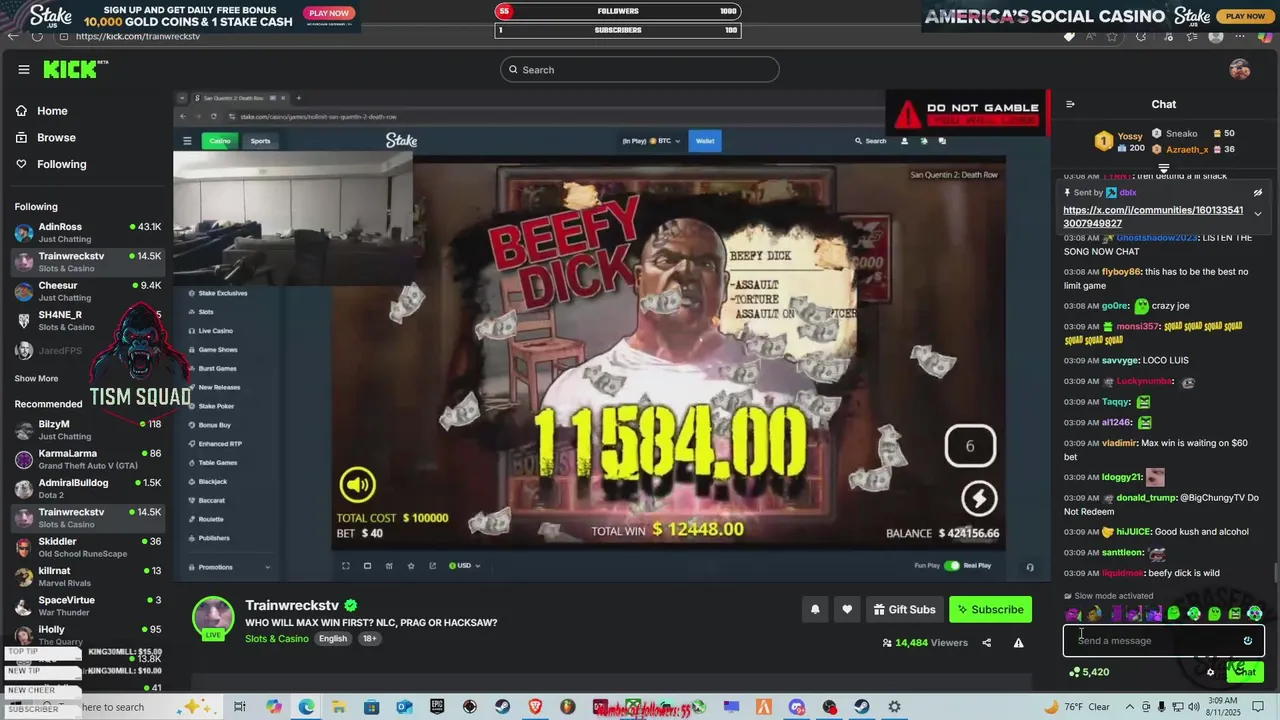The width and height of the screenshot is (1280, 720).
Task: Select the Casino tab in Stake
Action: 220,141
